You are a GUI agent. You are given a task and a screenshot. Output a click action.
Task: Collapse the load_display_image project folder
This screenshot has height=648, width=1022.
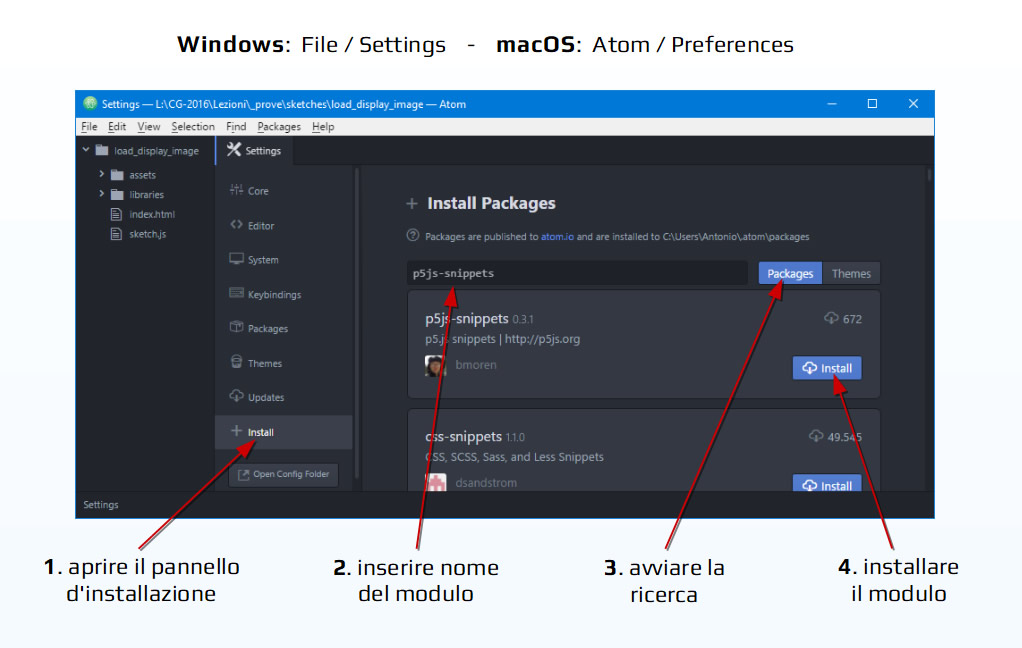click(86, 150)
